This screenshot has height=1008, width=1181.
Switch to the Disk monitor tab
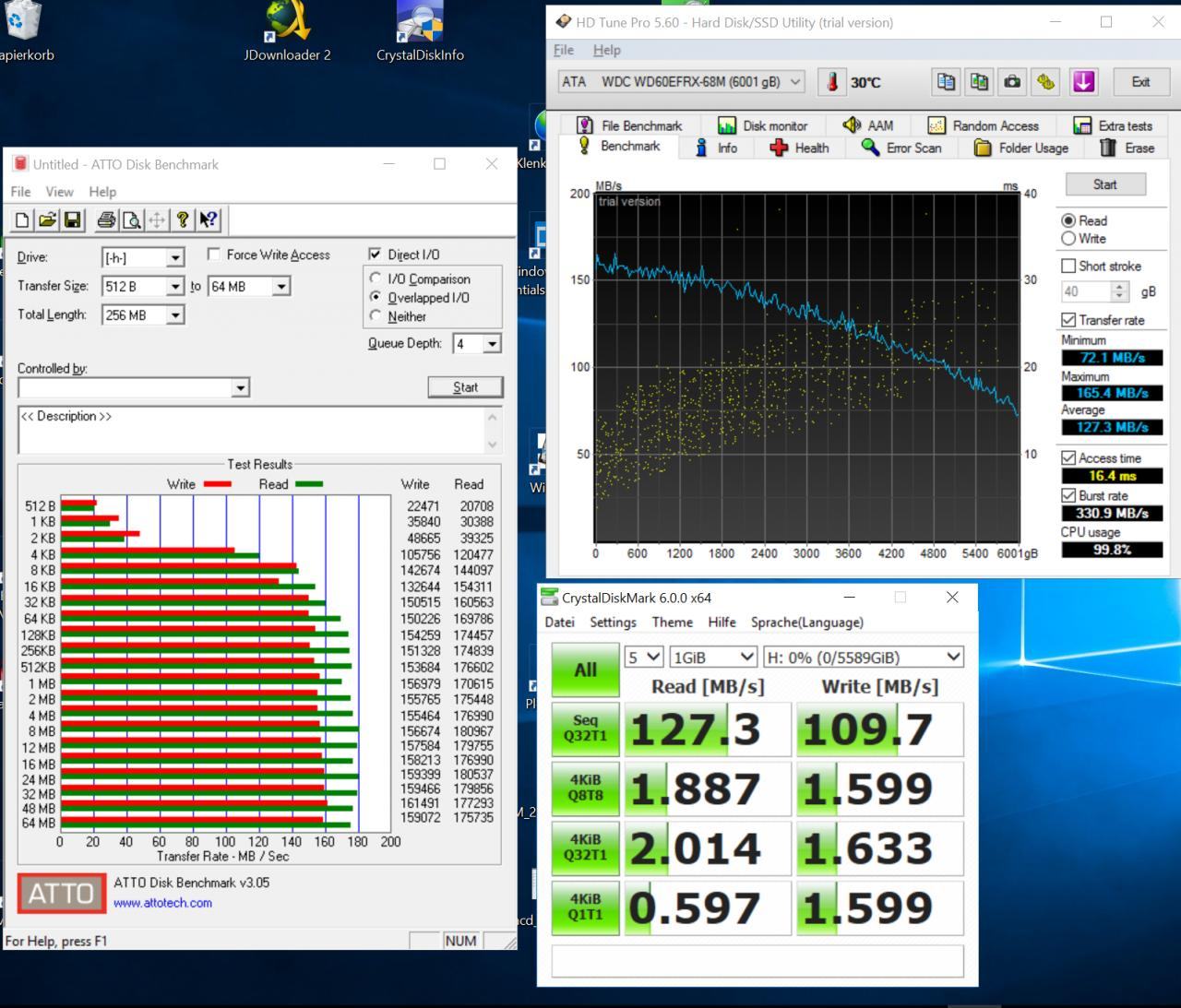click(x=763, y=125)
